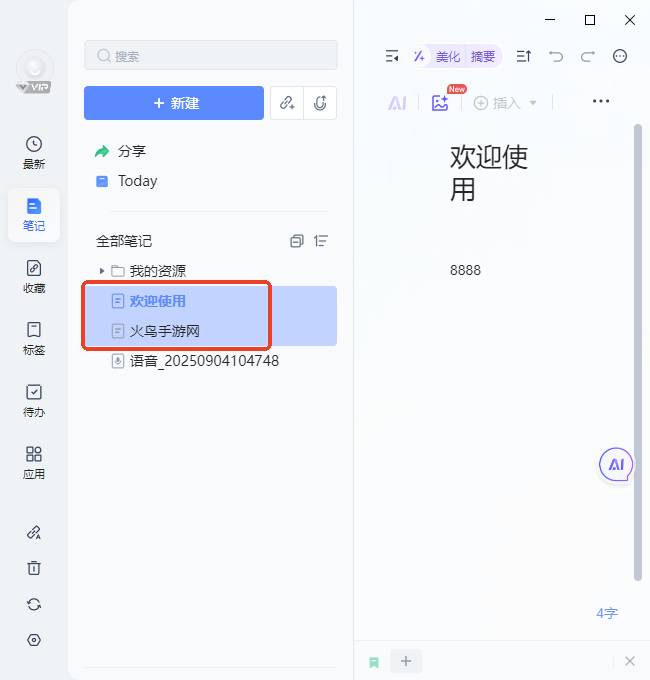Open the 标签 tags section
Viewport: 650px width, 680px height.
pyautogui.click(x=34, y=339)
